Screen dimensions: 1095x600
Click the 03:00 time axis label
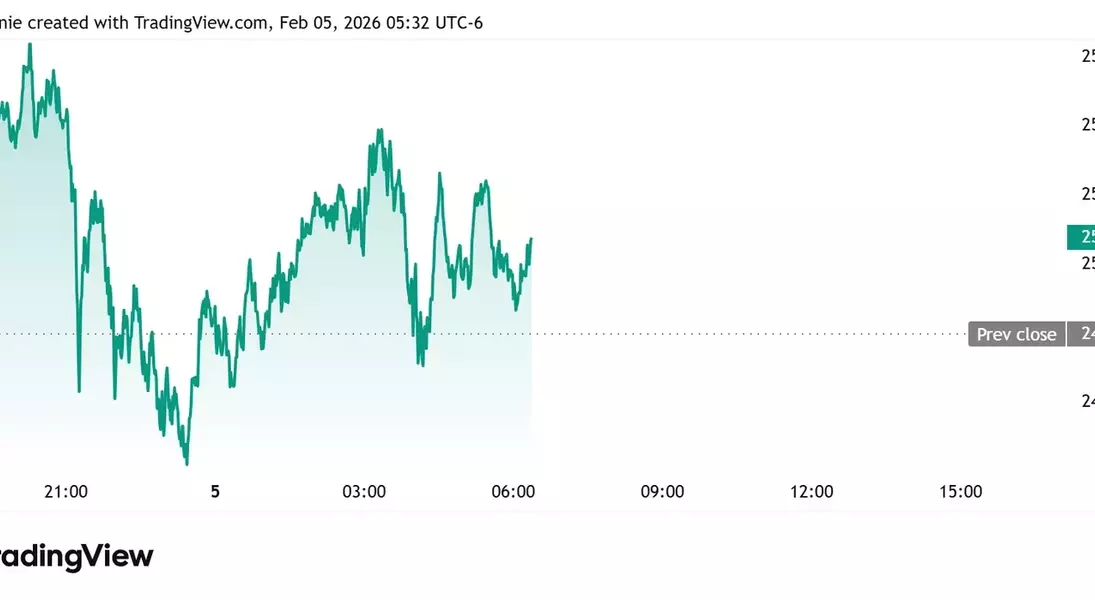364,491
